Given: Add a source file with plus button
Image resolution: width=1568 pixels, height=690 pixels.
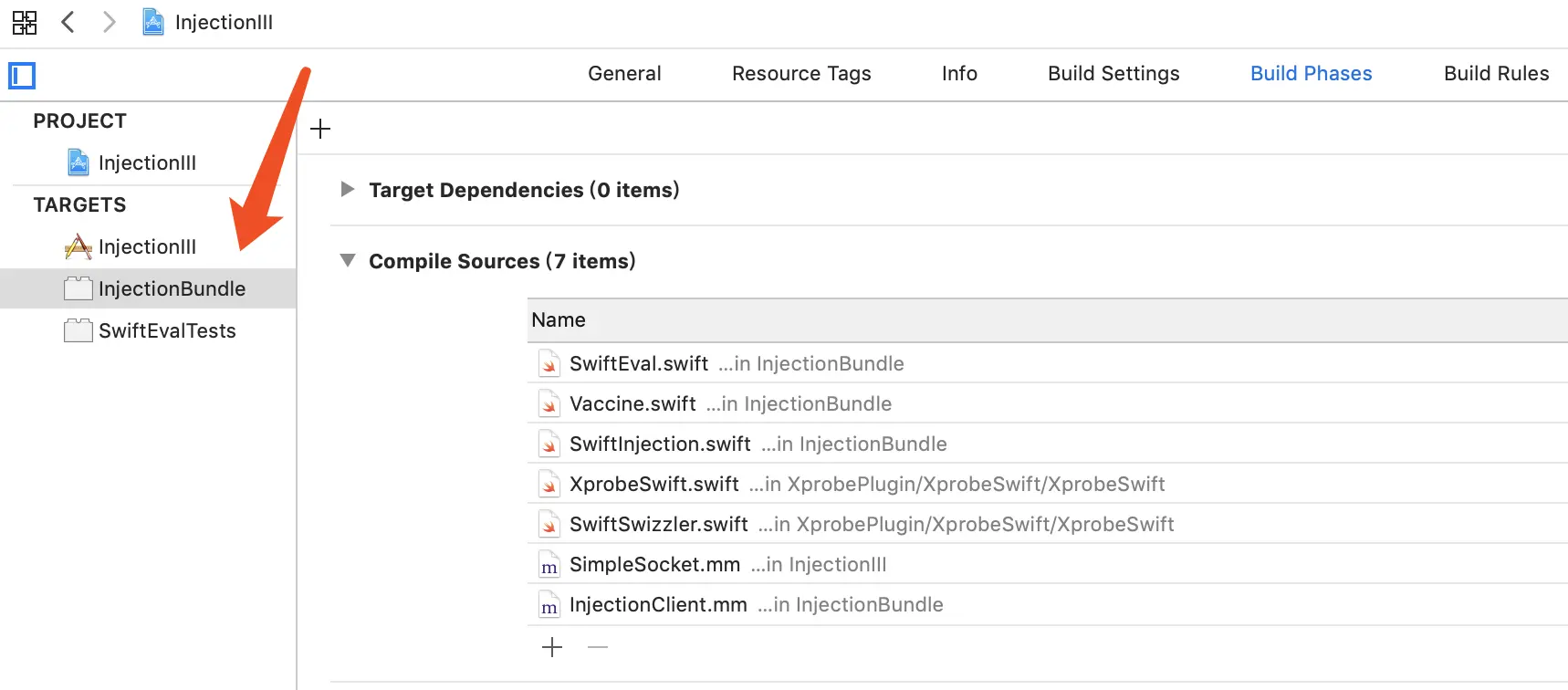Looking at the screenshot, I should (552, 648).
